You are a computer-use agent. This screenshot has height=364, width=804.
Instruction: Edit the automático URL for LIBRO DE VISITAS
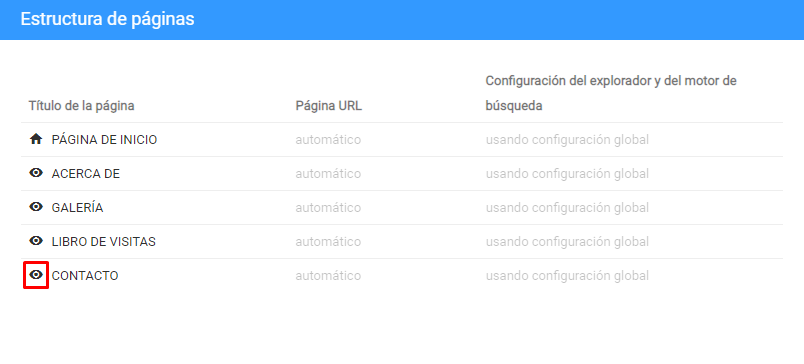pyautogui.click(x=328, y=241)
